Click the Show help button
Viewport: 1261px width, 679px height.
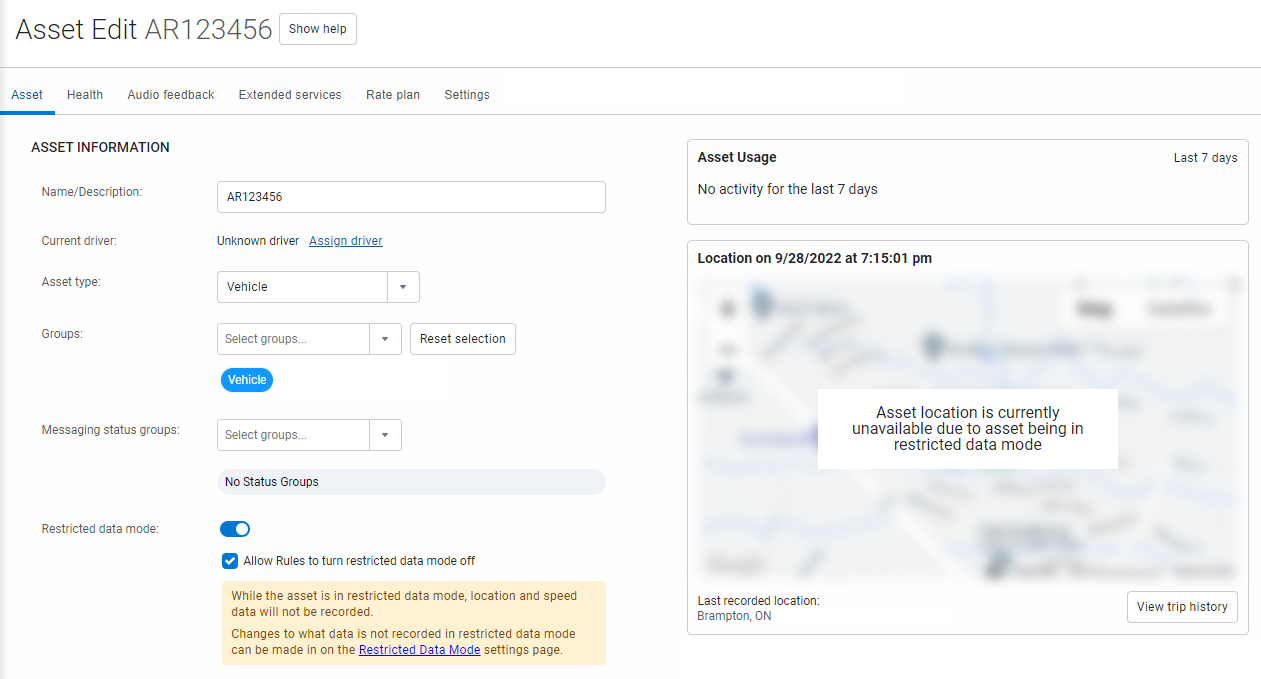pos(317,28)
